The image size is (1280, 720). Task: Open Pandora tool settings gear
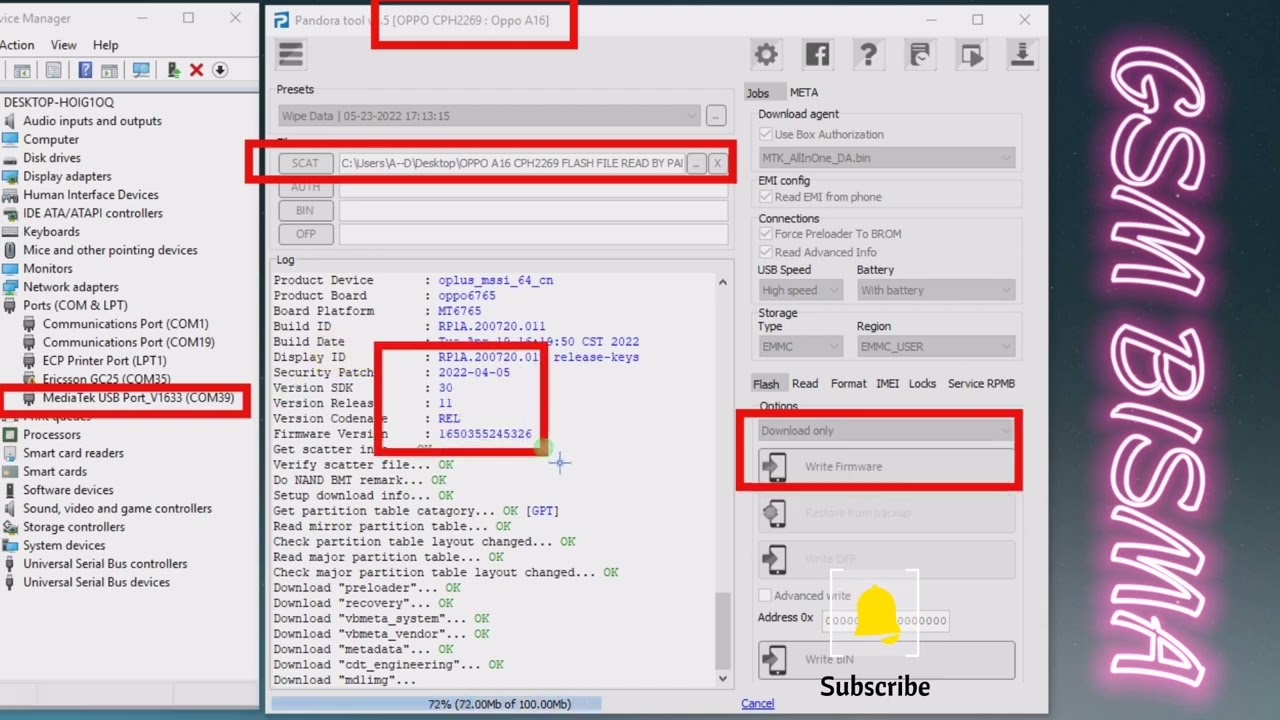766,54
